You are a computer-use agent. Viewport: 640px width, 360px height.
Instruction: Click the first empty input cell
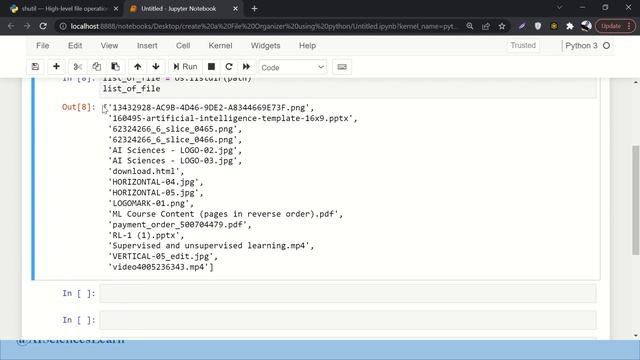tap(348, 293)
